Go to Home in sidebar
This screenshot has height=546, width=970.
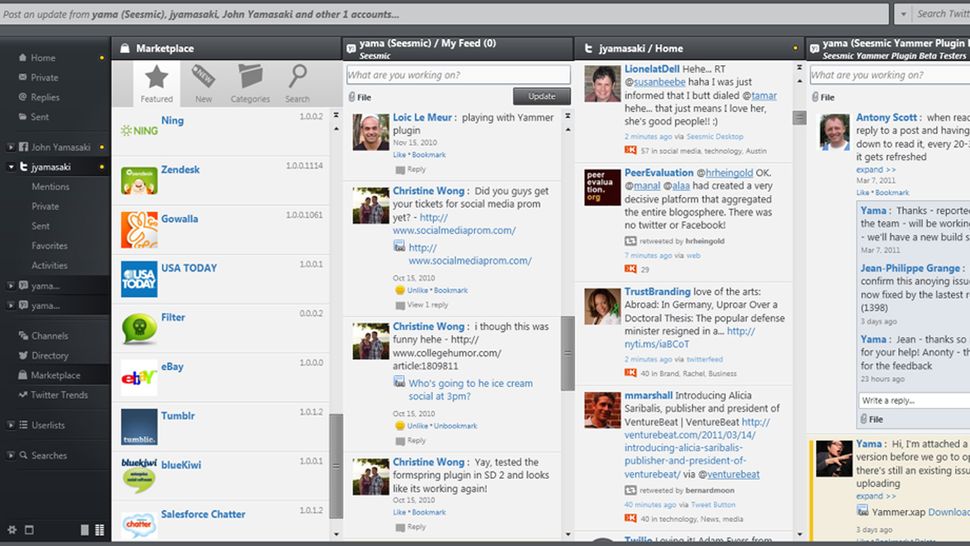pos(43,58)
